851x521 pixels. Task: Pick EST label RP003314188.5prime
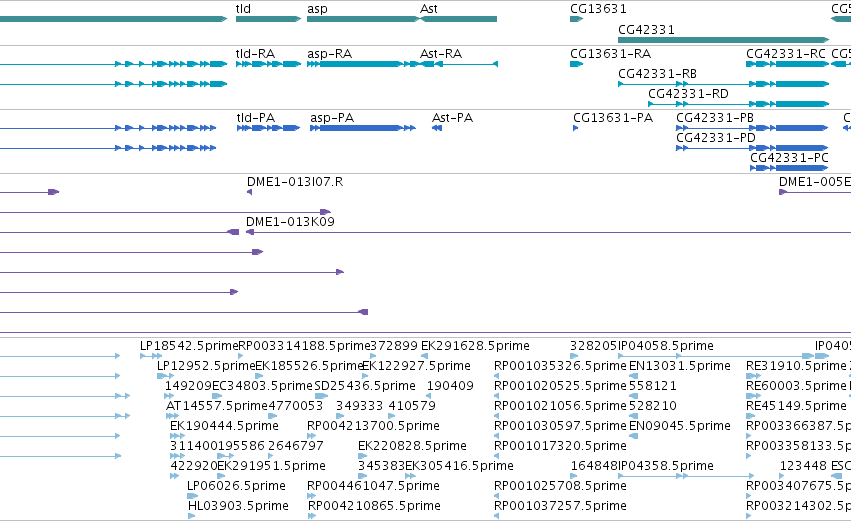[304, 346]
